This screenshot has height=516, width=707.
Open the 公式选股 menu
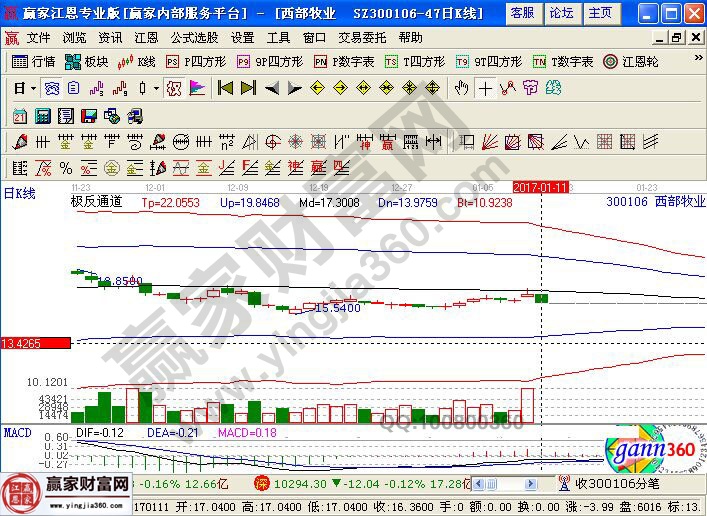click(193, 37)
